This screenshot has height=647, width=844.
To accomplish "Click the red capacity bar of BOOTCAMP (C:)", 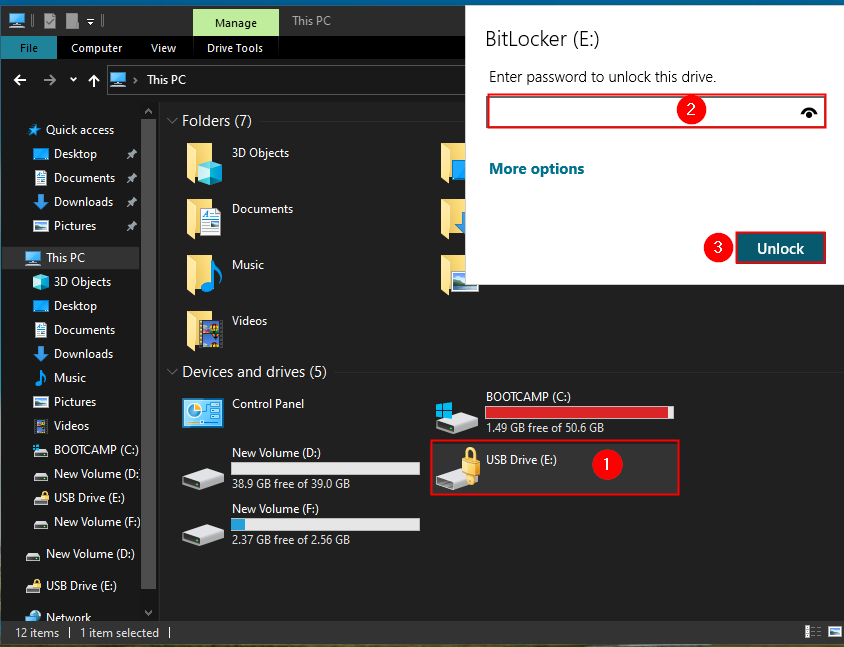I will click(578, 411).
